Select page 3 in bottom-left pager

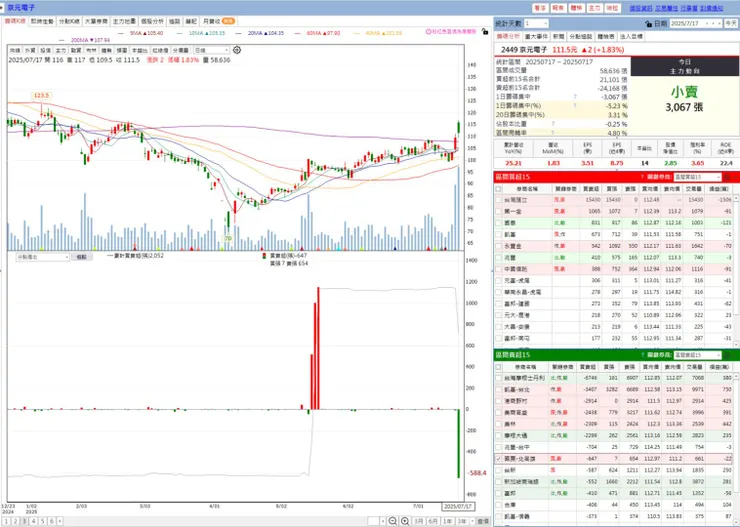click(25, 521)
